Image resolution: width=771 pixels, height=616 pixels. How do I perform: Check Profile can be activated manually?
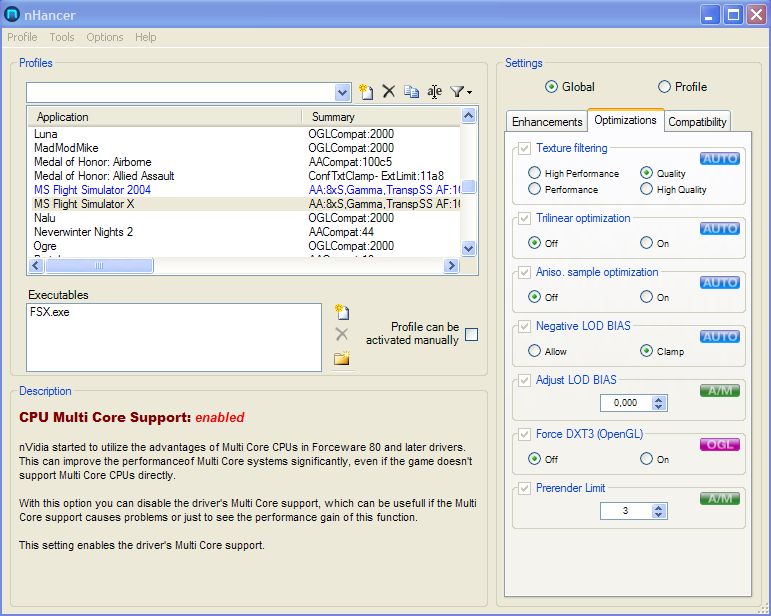click(x=471, y=334)
